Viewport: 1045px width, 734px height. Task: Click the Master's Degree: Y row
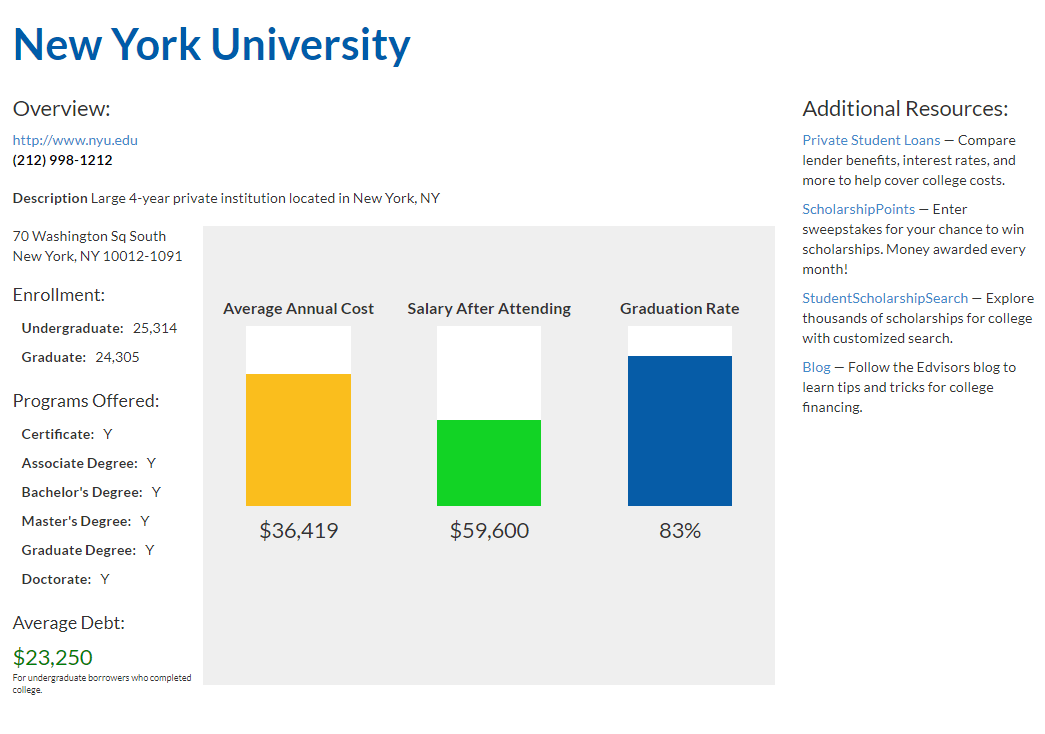pos(85,521)
